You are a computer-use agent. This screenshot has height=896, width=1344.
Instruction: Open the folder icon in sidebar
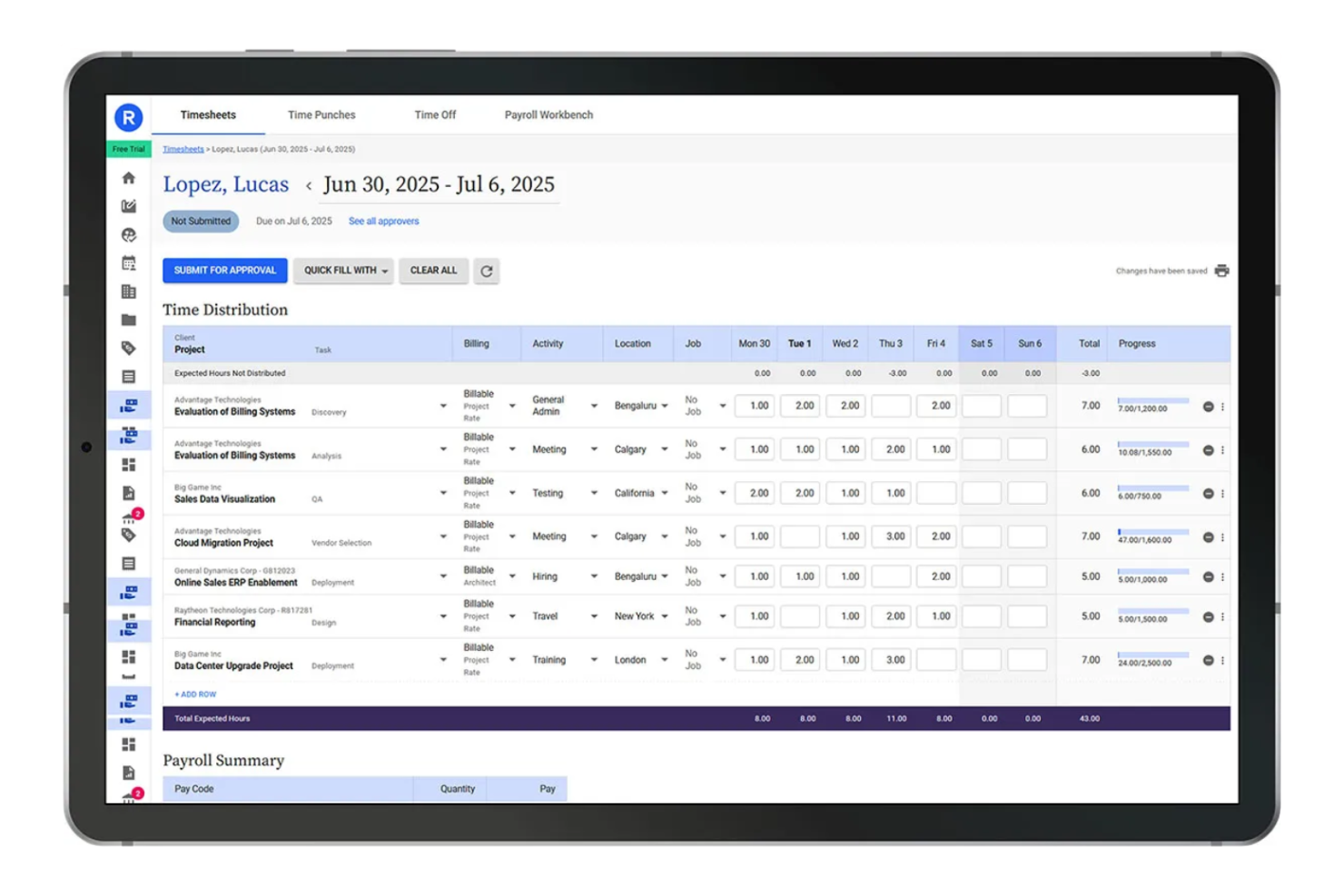[x=128, y=320]
